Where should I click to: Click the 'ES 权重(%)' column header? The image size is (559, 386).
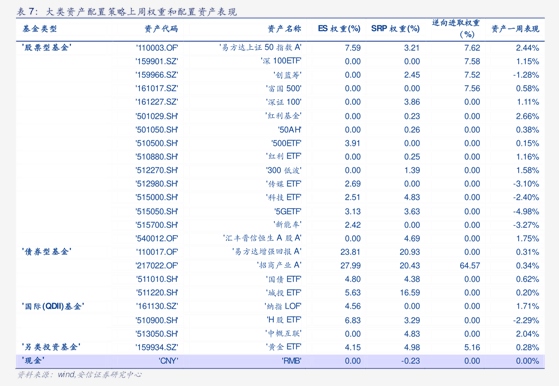(339, 29)
